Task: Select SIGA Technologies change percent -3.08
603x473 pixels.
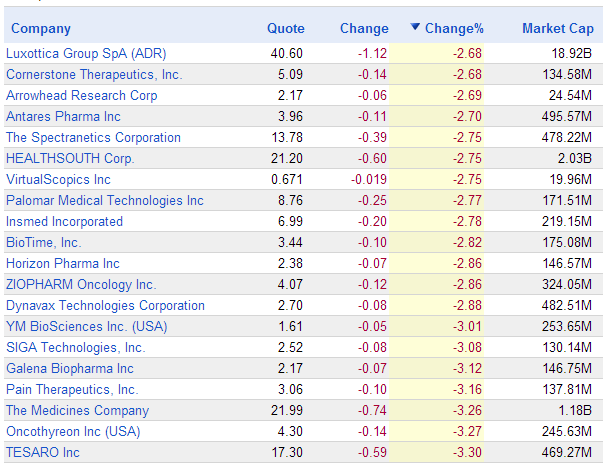Action: point(467,348)
